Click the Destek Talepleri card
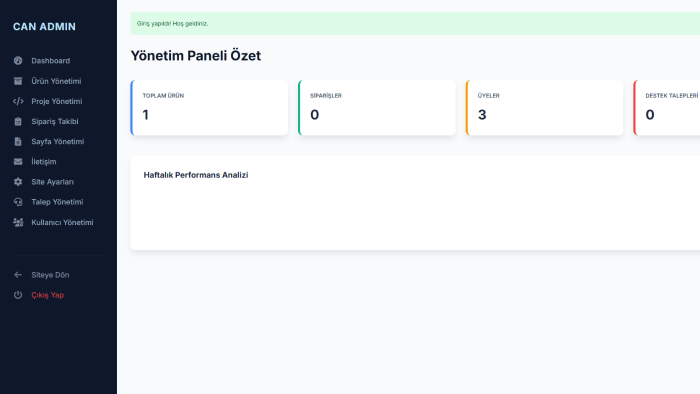The width and height of the screenshot is (700, 394). 667,108
